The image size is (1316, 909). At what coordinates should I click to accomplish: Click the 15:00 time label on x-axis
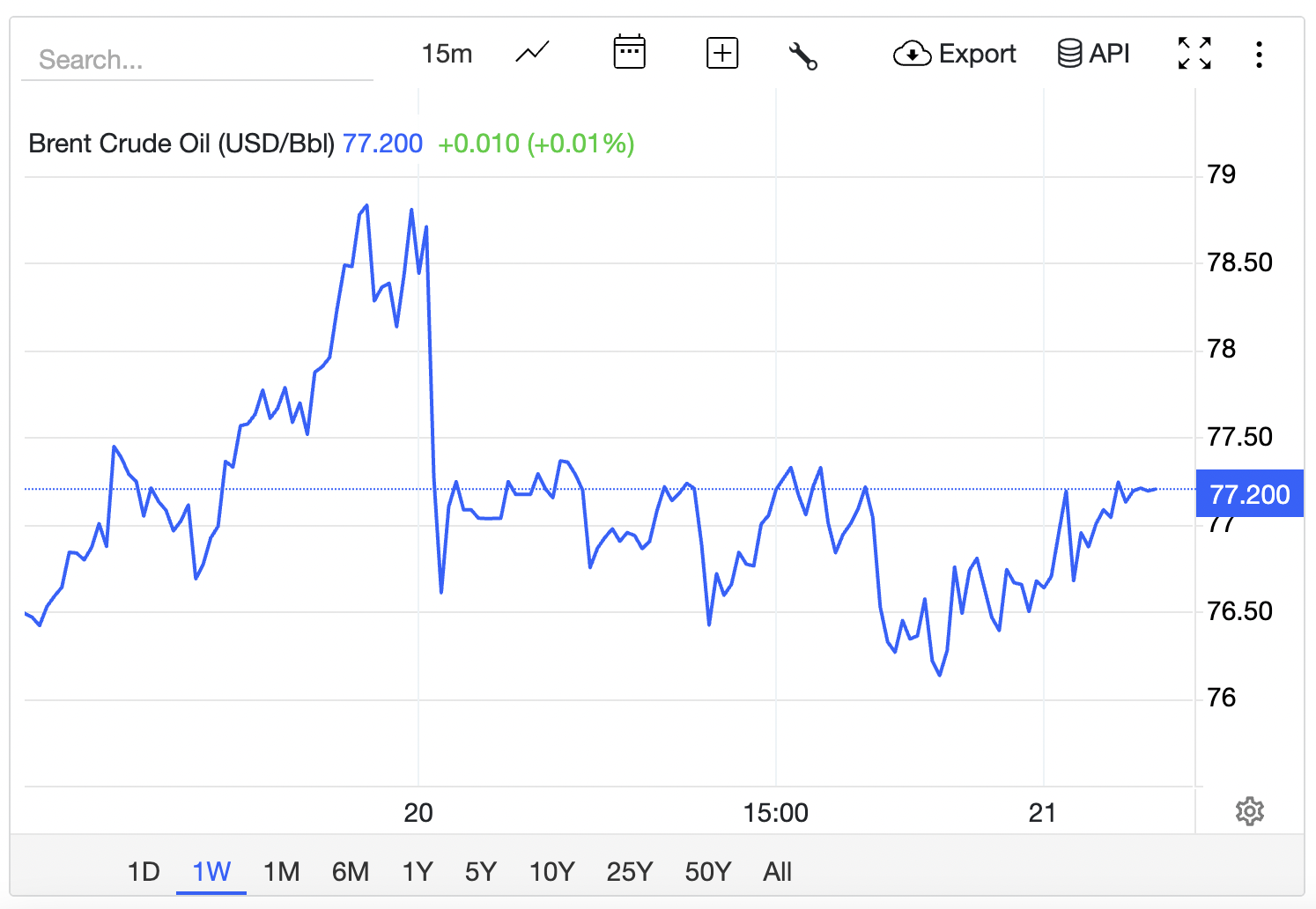tap(776, 812)
